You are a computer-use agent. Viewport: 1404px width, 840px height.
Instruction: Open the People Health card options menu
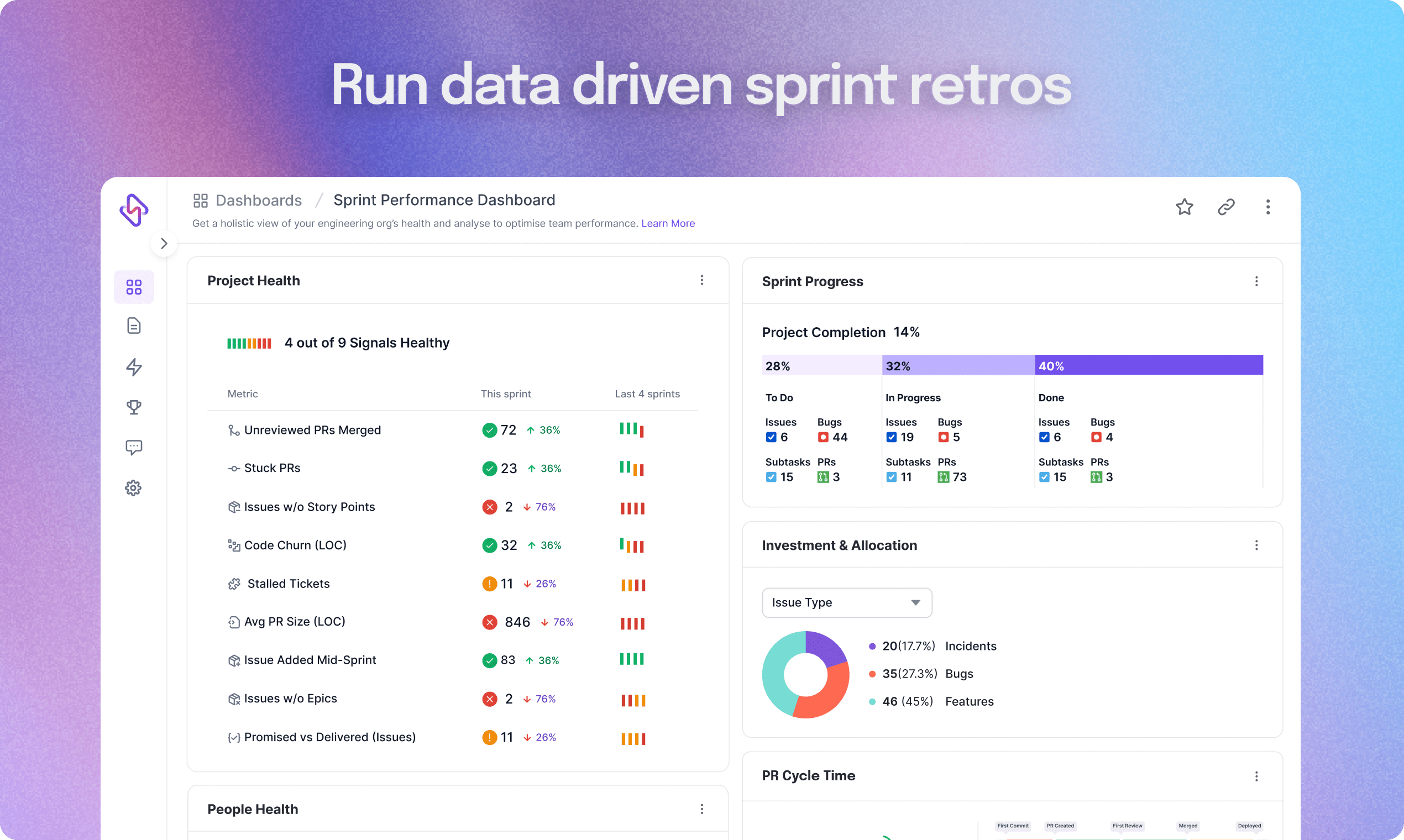pos(702,809)
